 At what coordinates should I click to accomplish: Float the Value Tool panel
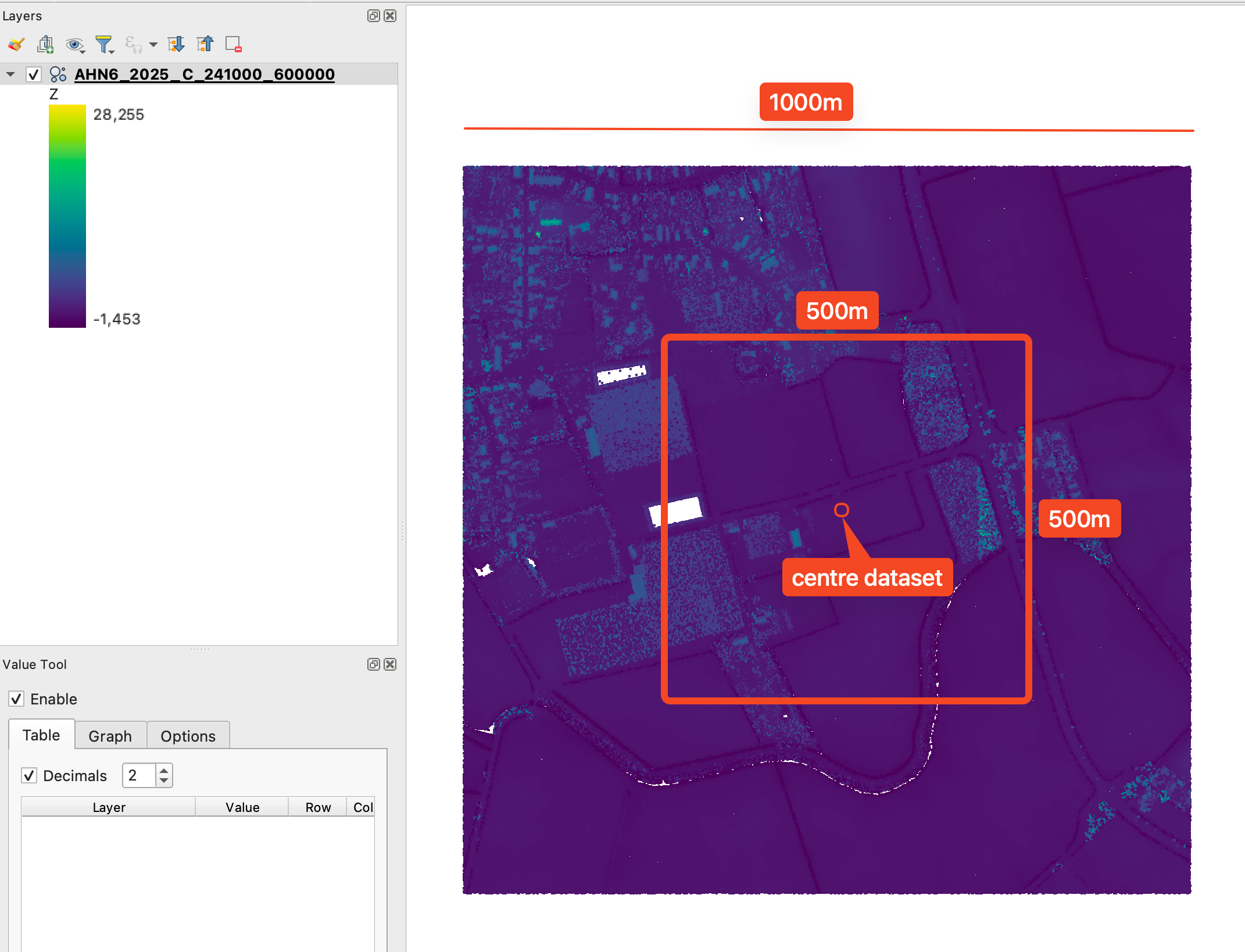(x=374, y=664)
